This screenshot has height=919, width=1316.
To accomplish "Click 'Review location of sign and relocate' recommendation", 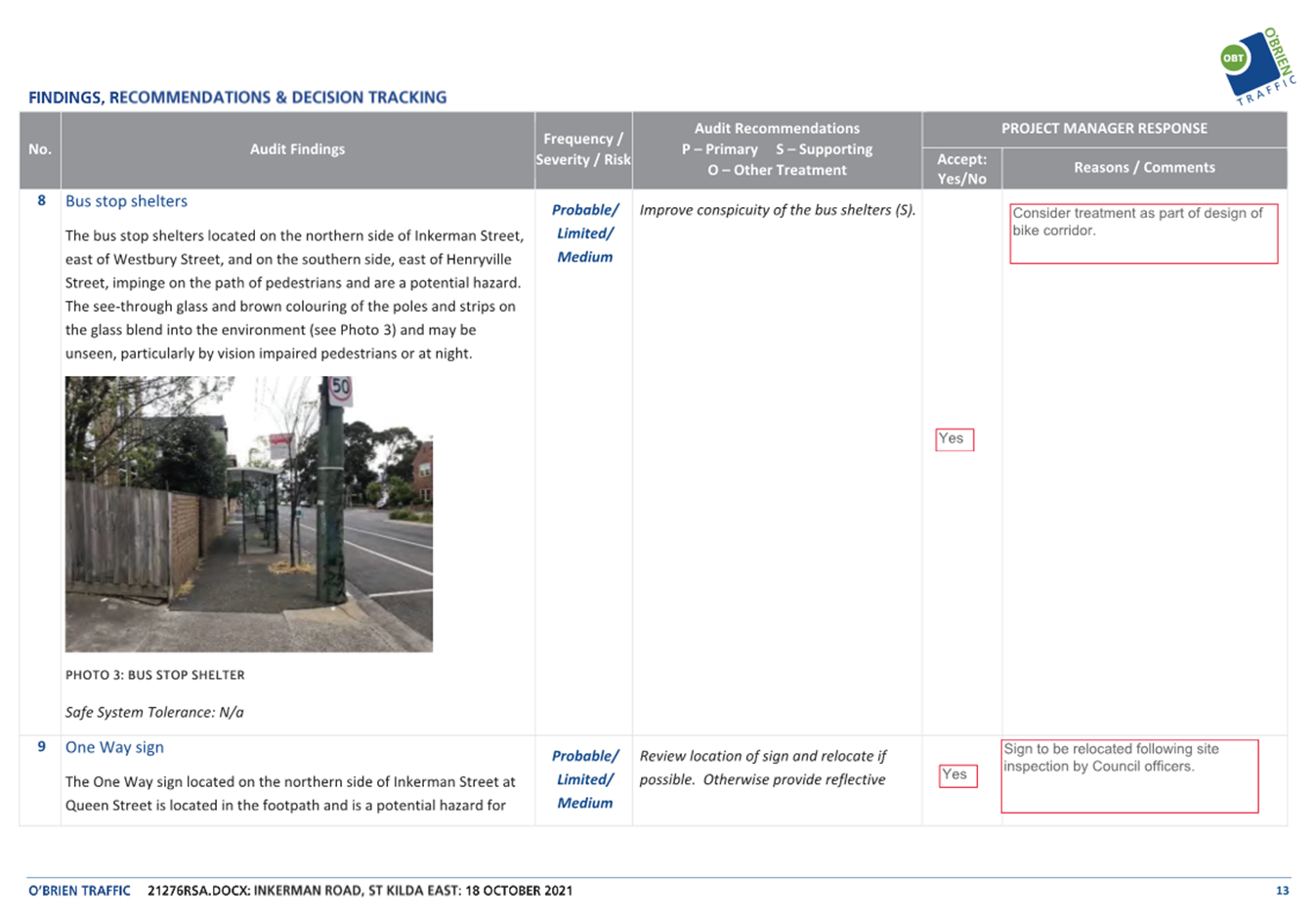I will pyautogui.click(x=763, y=768).
